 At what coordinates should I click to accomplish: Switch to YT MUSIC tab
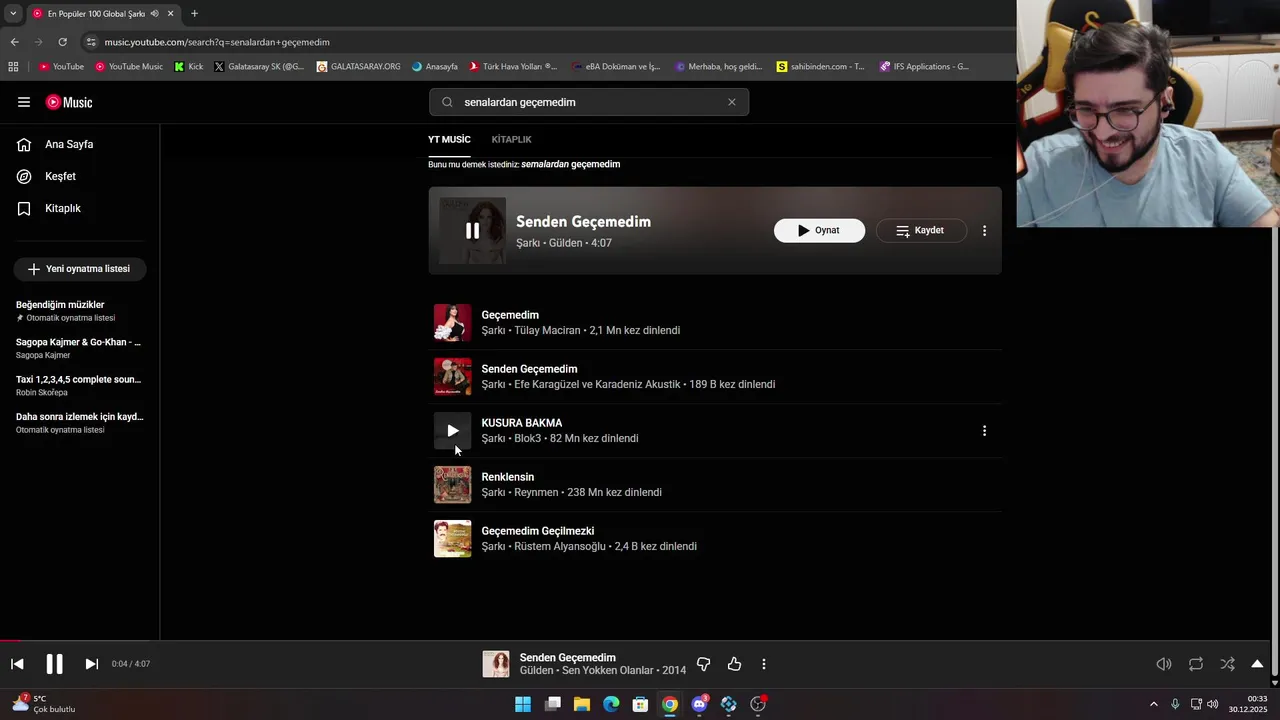449,139
